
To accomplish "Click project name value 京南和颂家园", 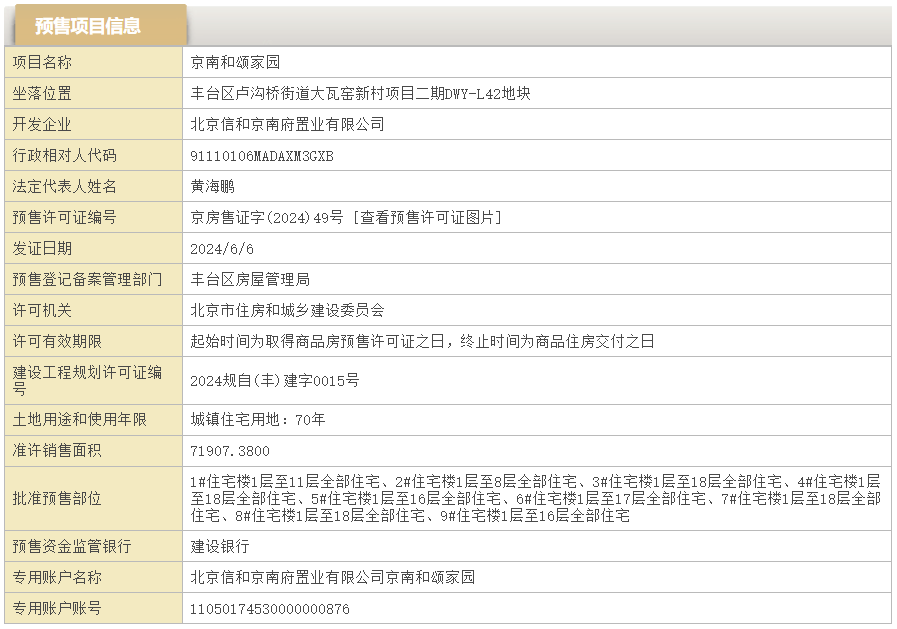I will coord(235,62).
